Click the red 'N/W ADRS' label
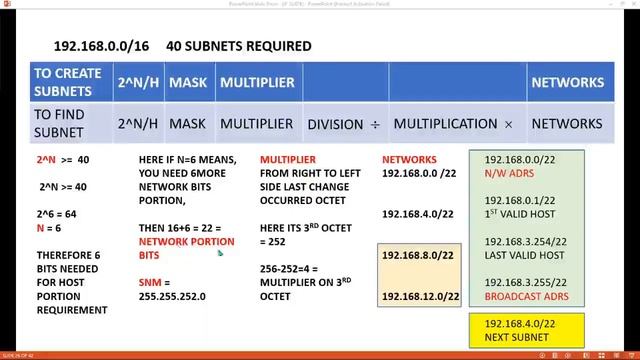Viewport: 640px width, 360px height. [x=509, y=173]
